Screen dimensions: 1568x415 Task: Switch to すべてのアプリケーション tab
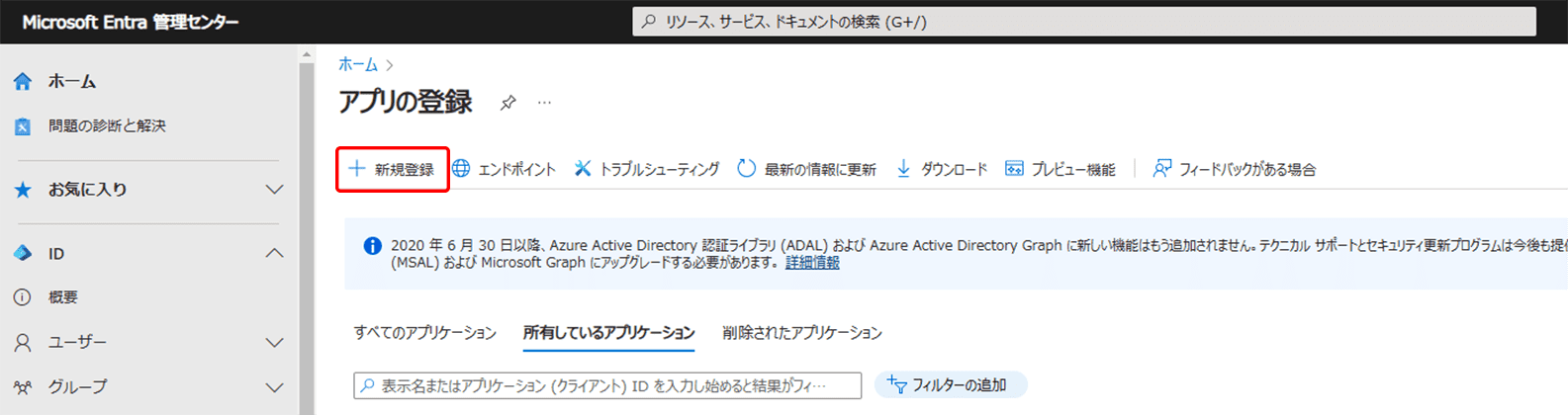(x=425, y=333)
